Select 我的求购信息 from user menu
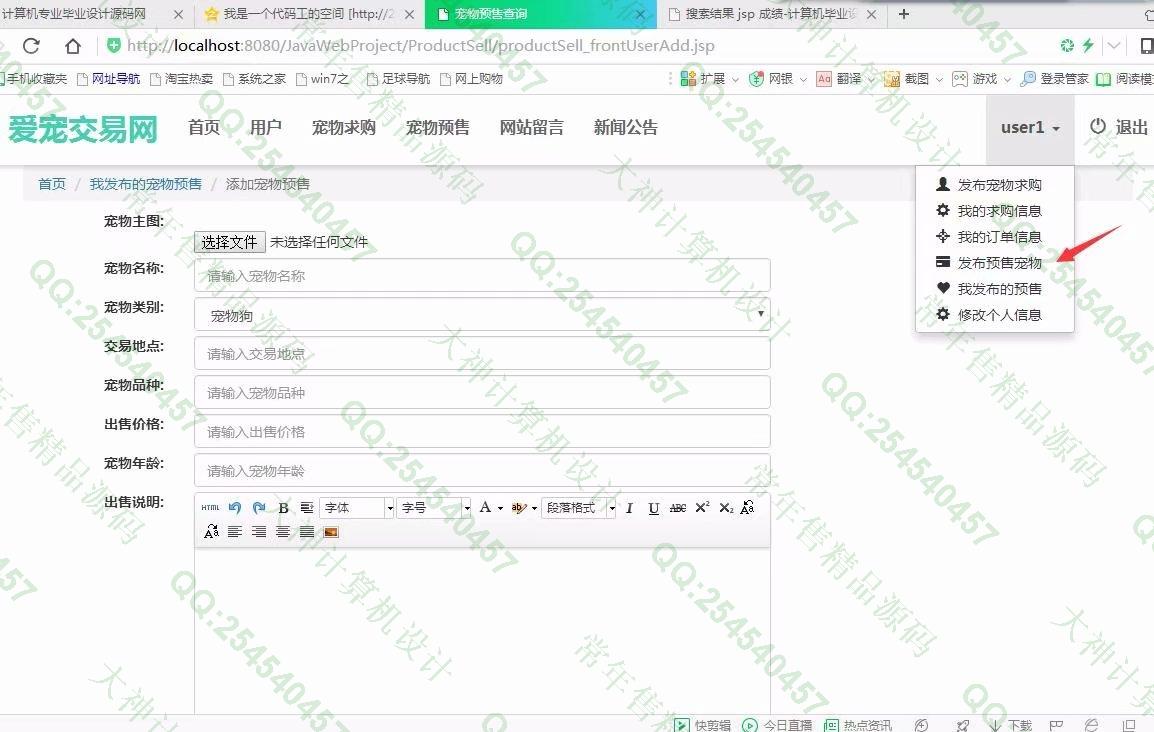This screenshot has width=1154, height=732. coord(994,211)
